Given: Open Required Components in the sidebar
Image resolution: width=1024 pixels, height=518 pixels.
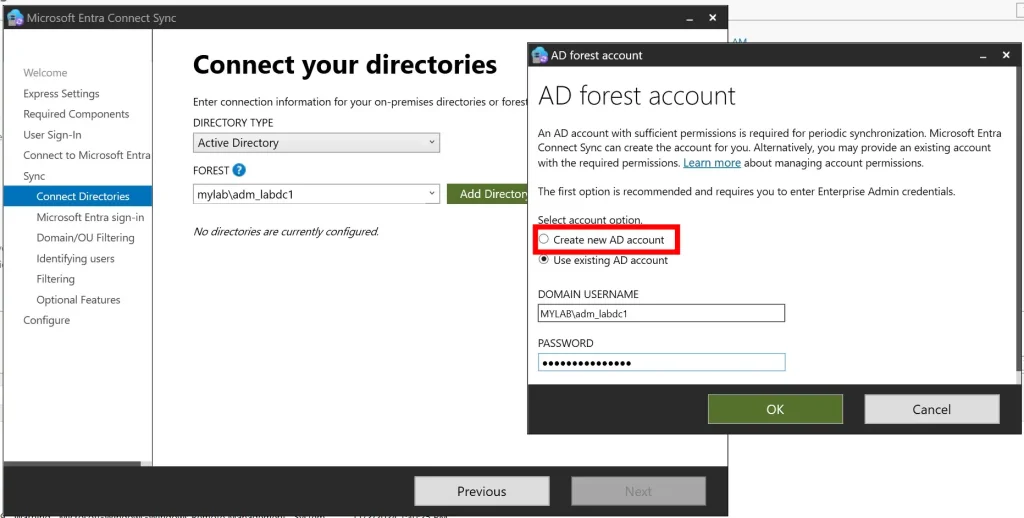Looking at the screenshot, I should coord(76,114).
